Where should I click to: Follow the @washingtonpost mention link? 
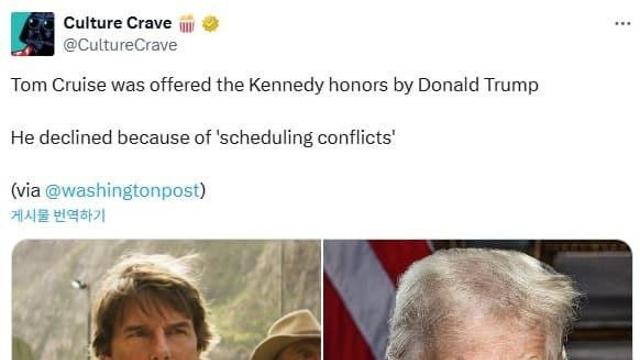pyautogui.click(x=122, y=191)
